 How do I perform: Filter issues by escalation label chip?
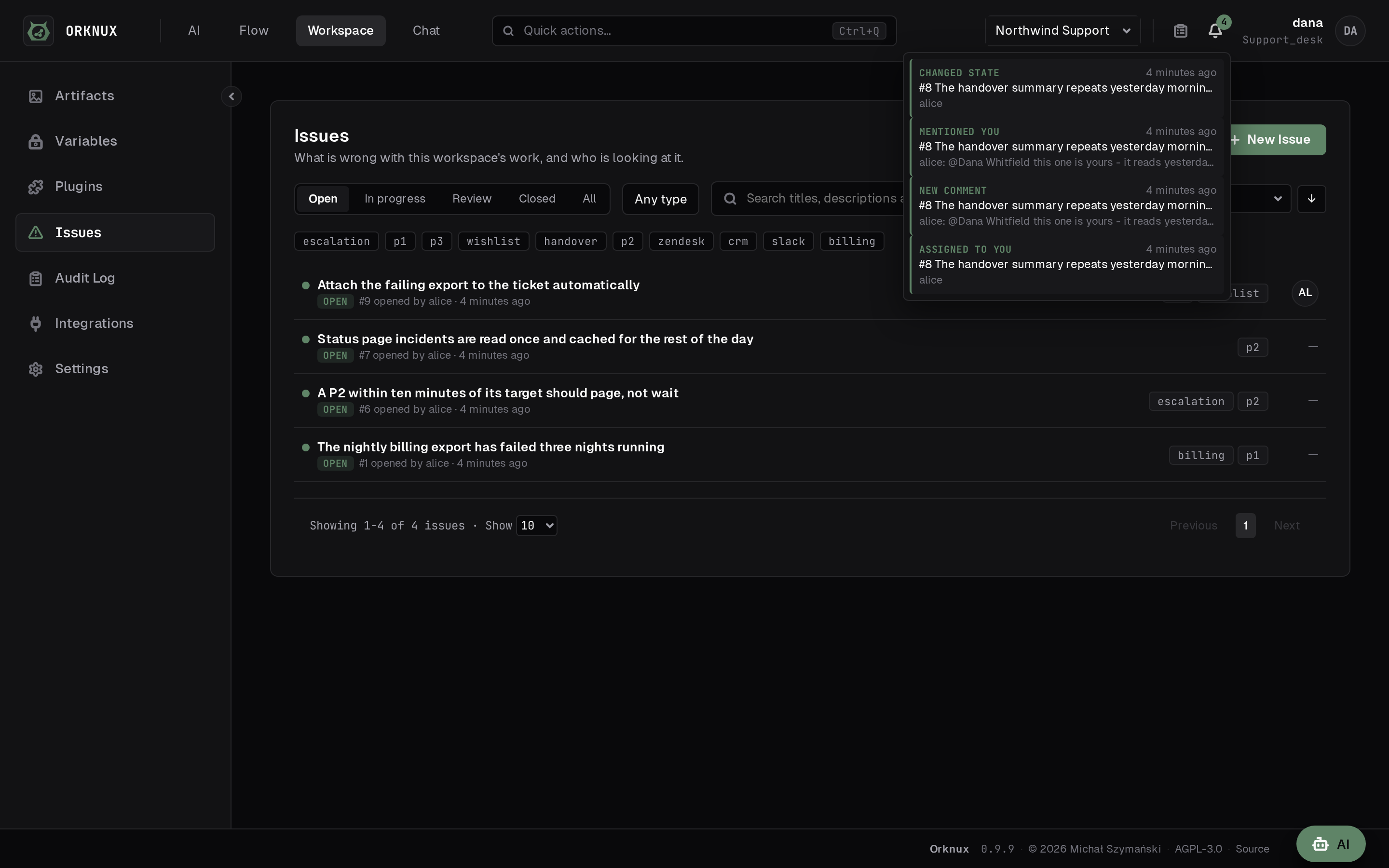336,241
